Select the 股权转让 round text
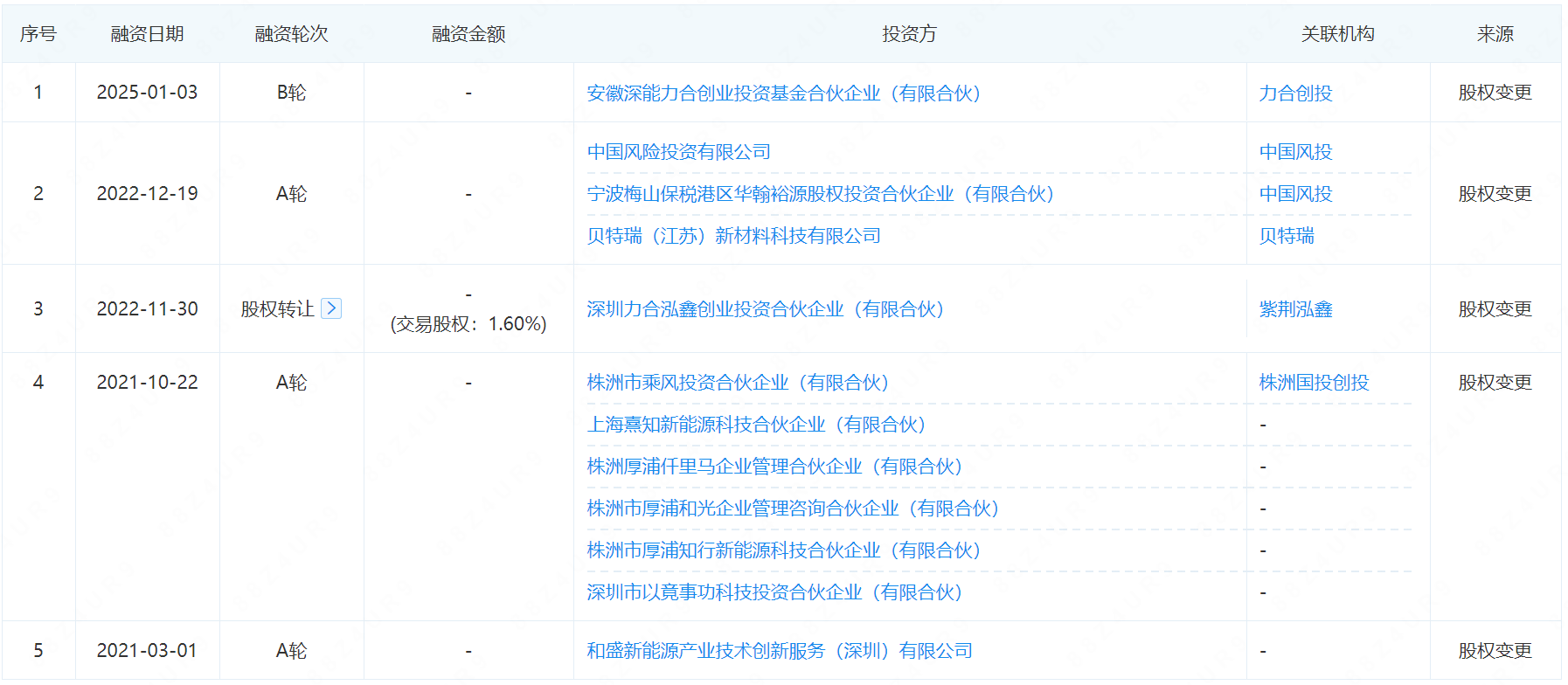Image resolution: width=1568 pixels, height=685 pixels. tap(278, 309)
